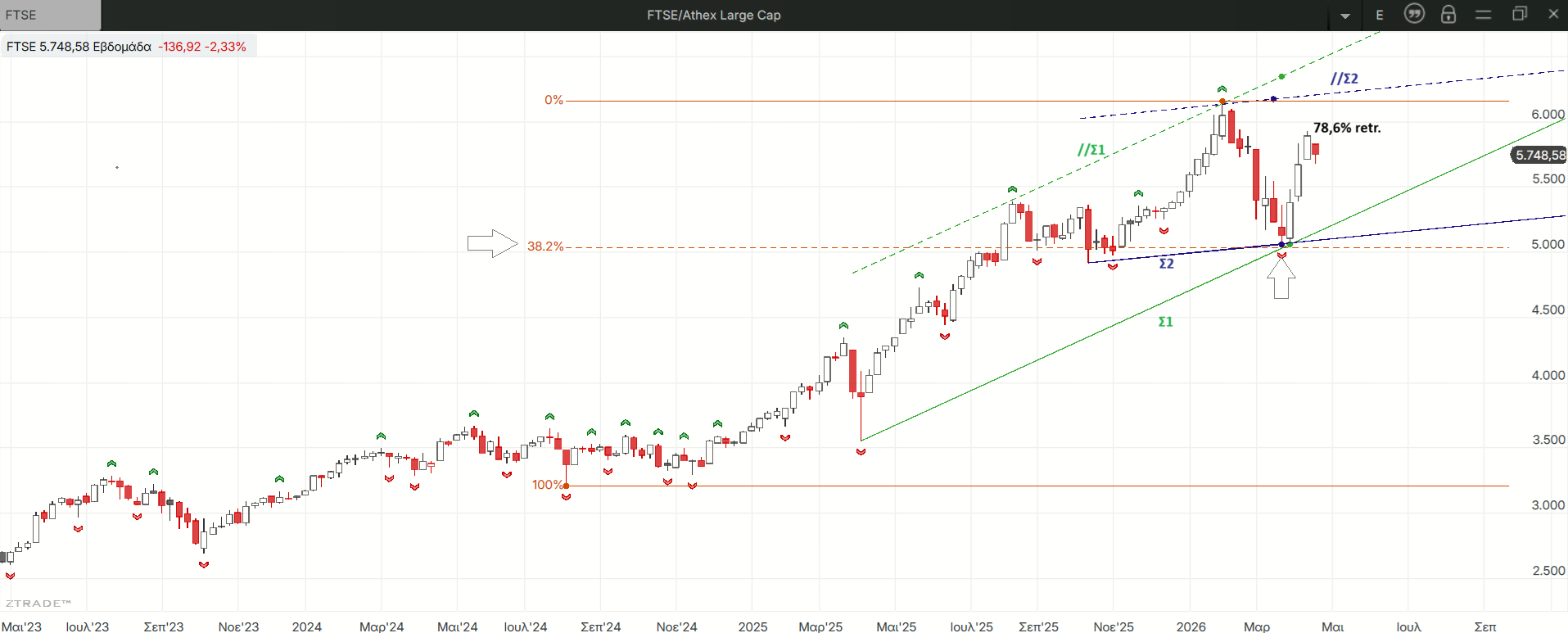Click the FTSE Εβδομάδα price info label

[127, 47]
